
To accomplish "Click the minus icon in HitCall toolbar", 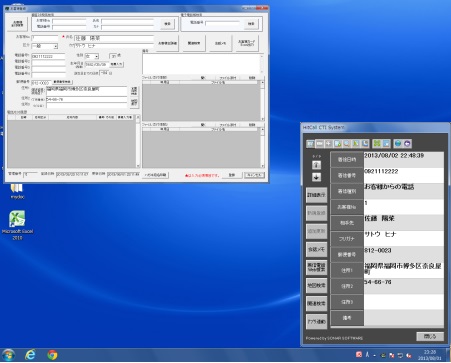I will pos(320,143).
